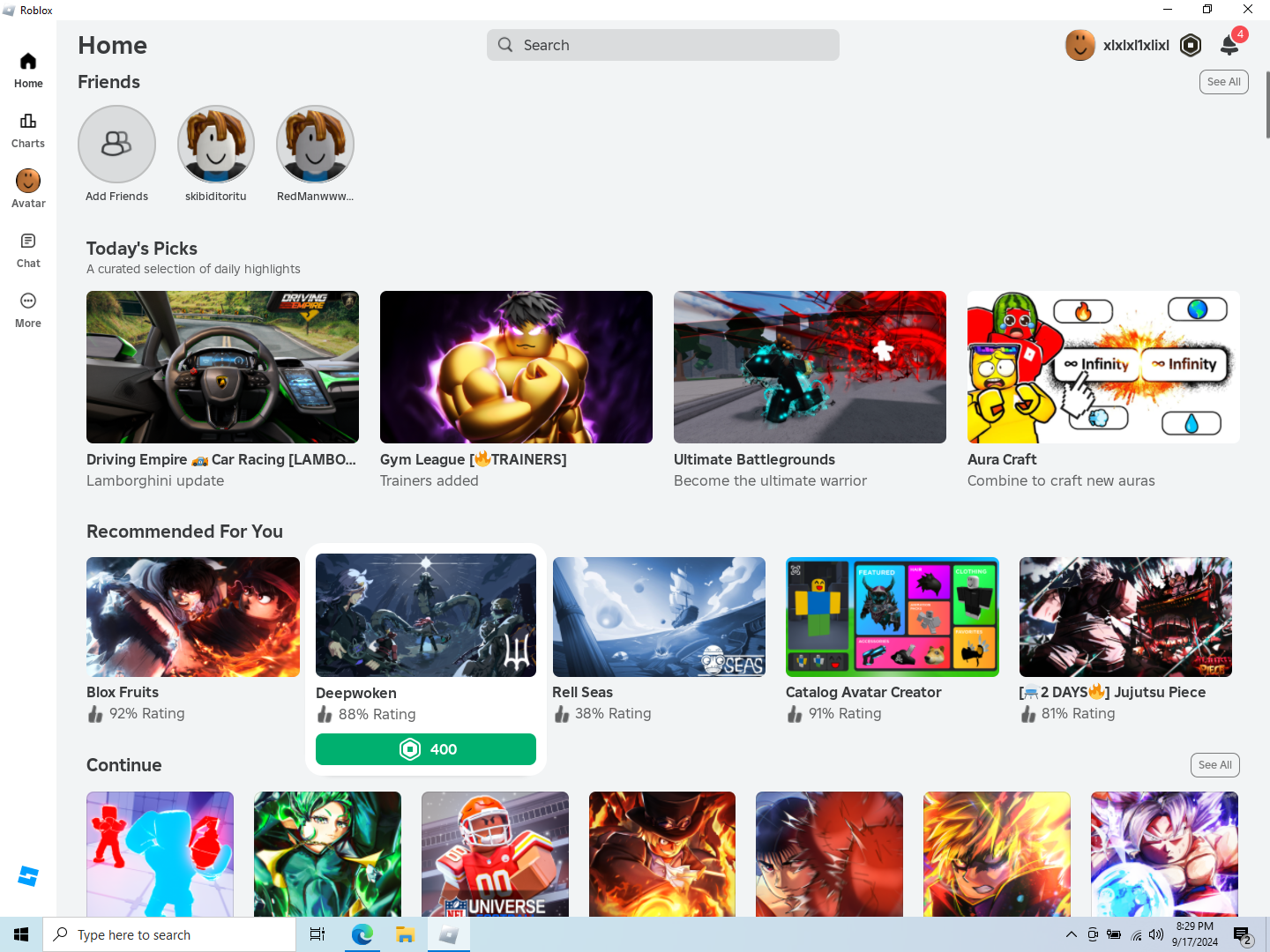This screenshot has width=1270, height=952.
Task: Open Rell Seas game thumbnail
Action: point(659,617)
